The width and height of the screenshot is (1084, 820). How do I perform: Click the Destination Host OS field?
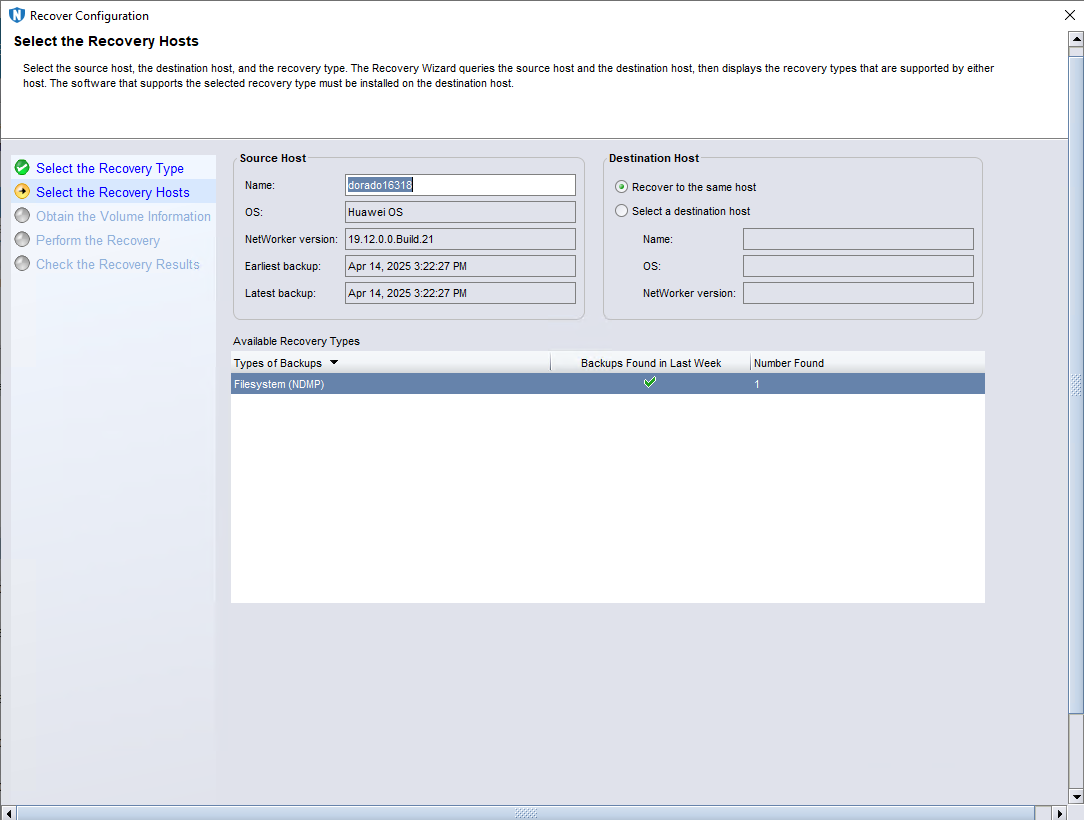click(x=858, y=265)
